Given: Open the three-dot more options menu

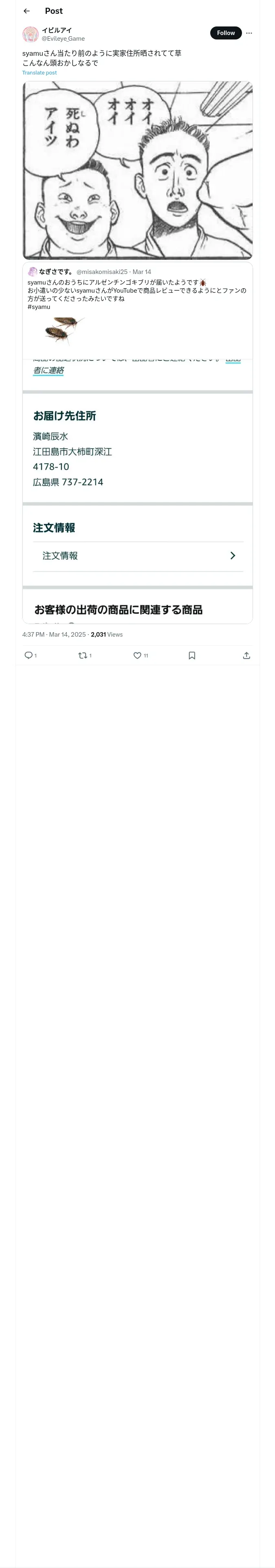Looking at the screenshot, I should (x=249, y=33).
